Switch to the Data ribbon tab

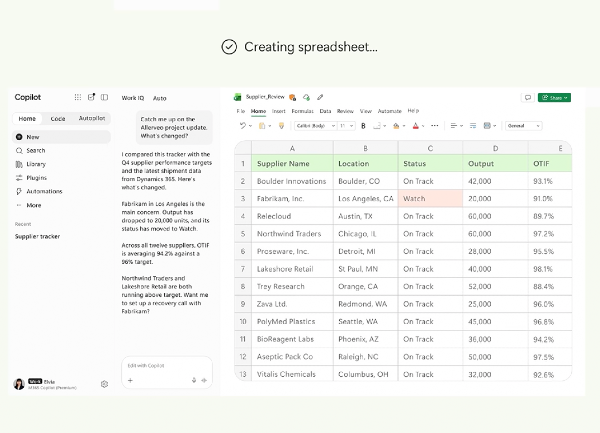tap(325, 111)
